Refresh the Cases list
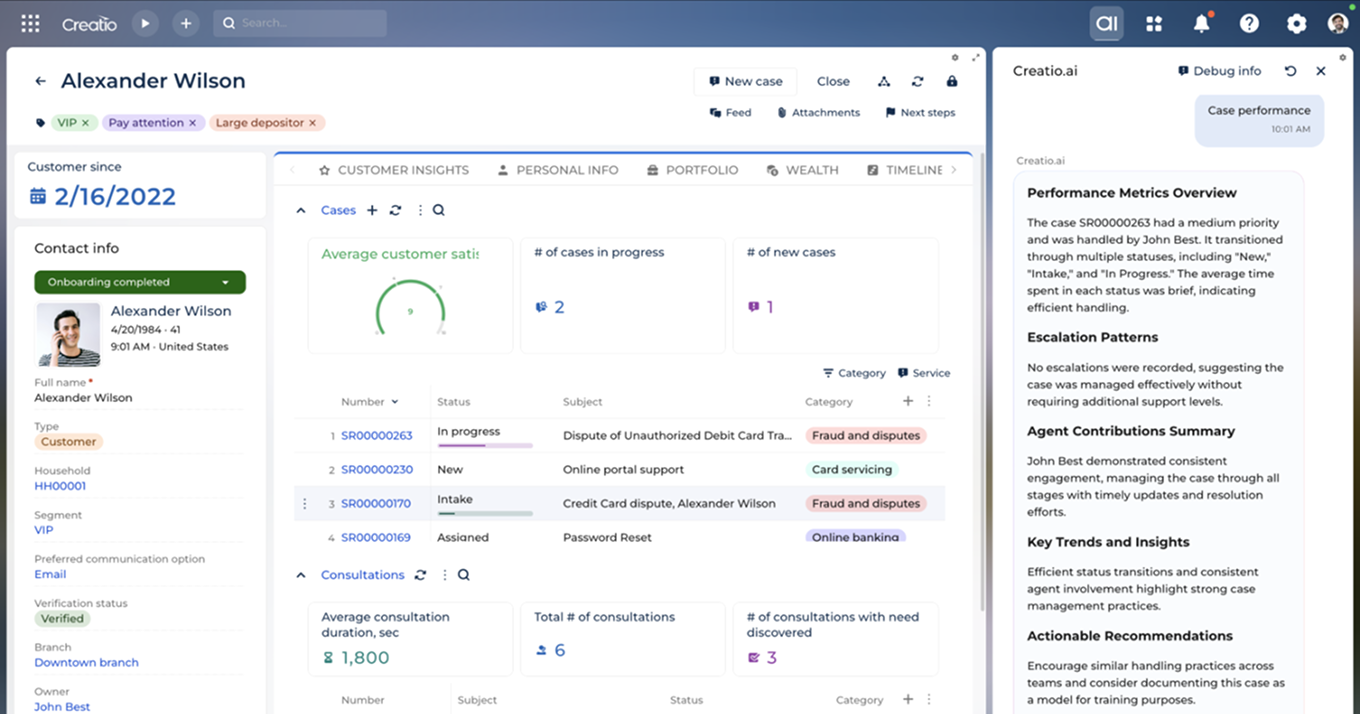This screenshot has height=714, width=1360. coord(394,210)
